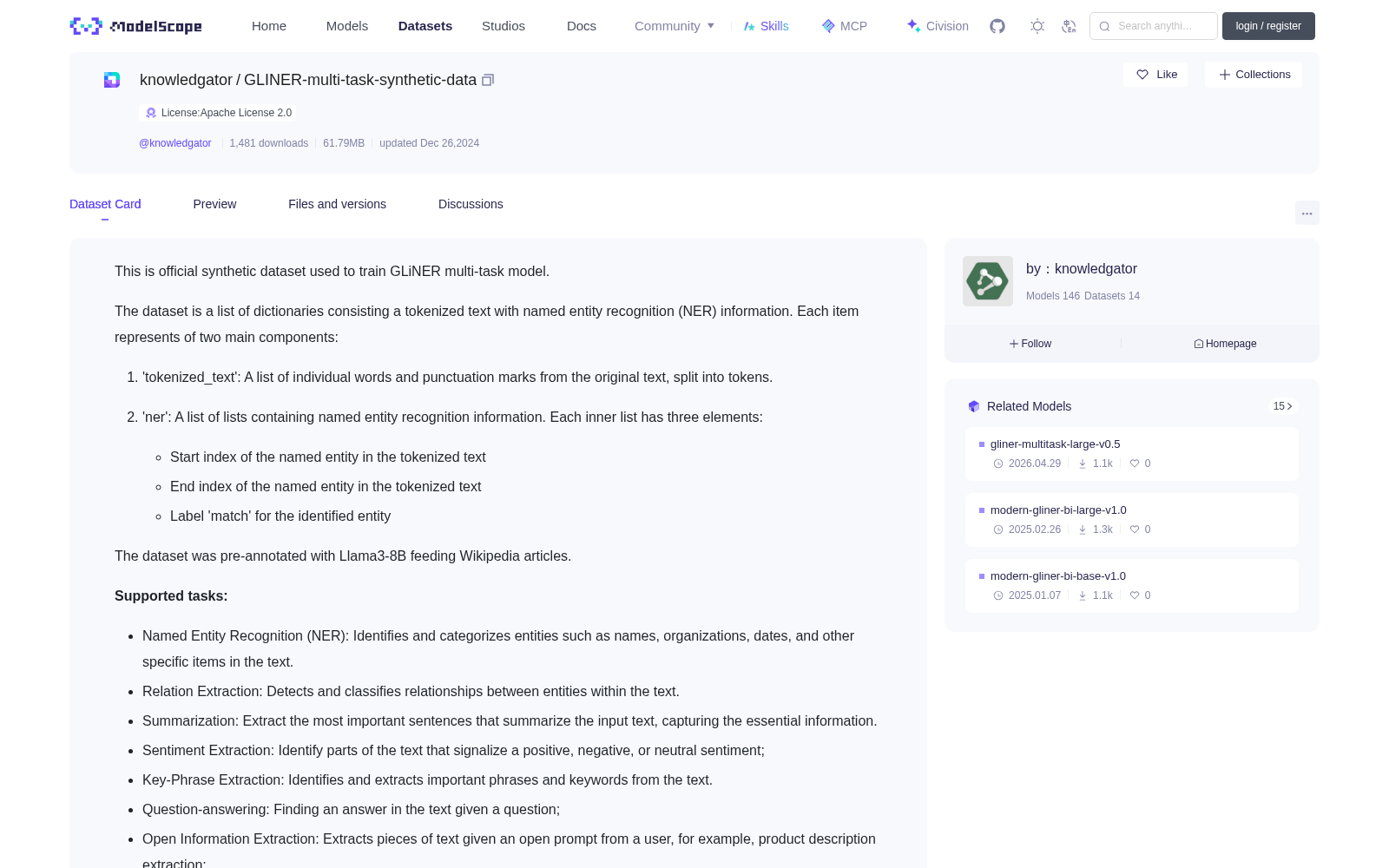Screen dimensions: 1389x868
Task: Click 'Datasets 14' count text
Action: click(x=1112, y=296)
